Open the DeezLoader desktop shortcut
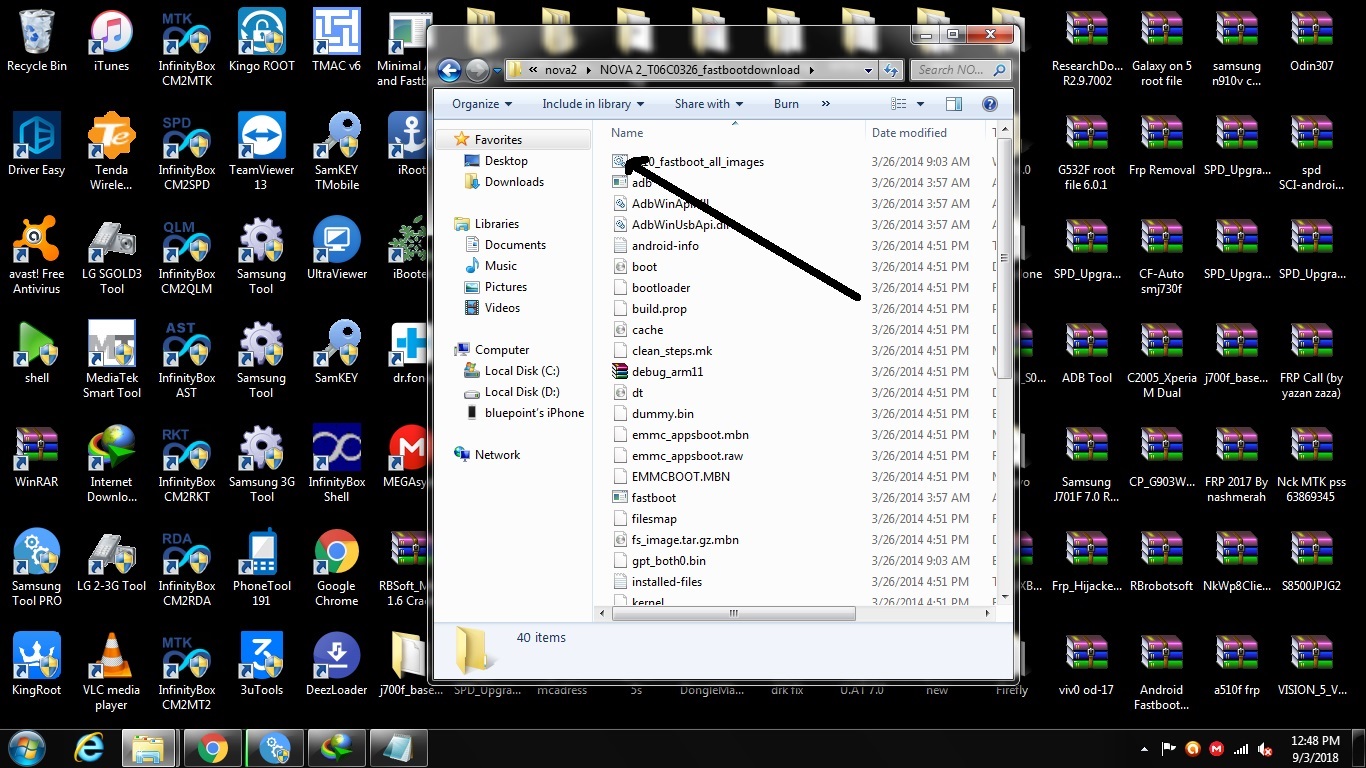The image size is (1366, 768). pyautogui.click(x=336, y=665)
